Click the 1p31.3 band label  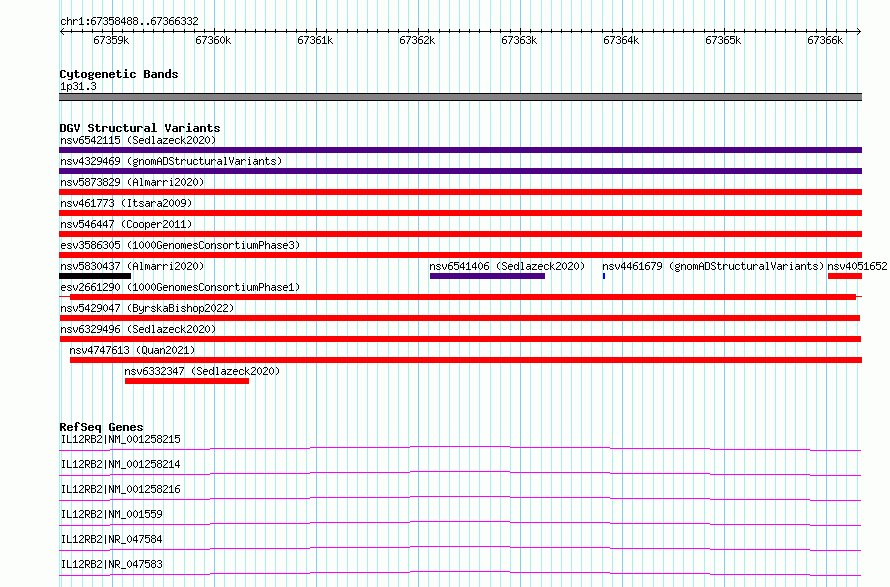click(x=78, y=86)
